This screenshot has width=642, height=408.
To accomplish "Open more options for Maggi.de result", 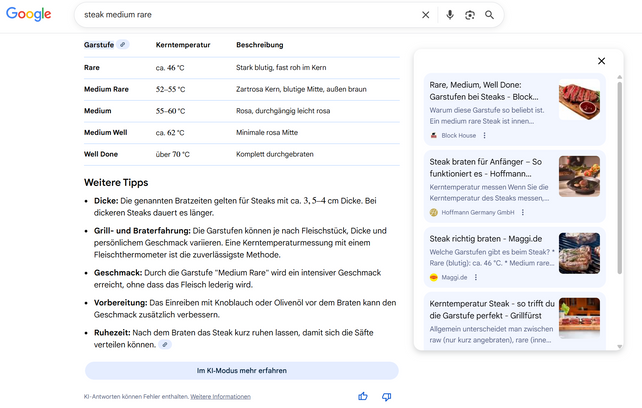I will click(x=477, y=277).
